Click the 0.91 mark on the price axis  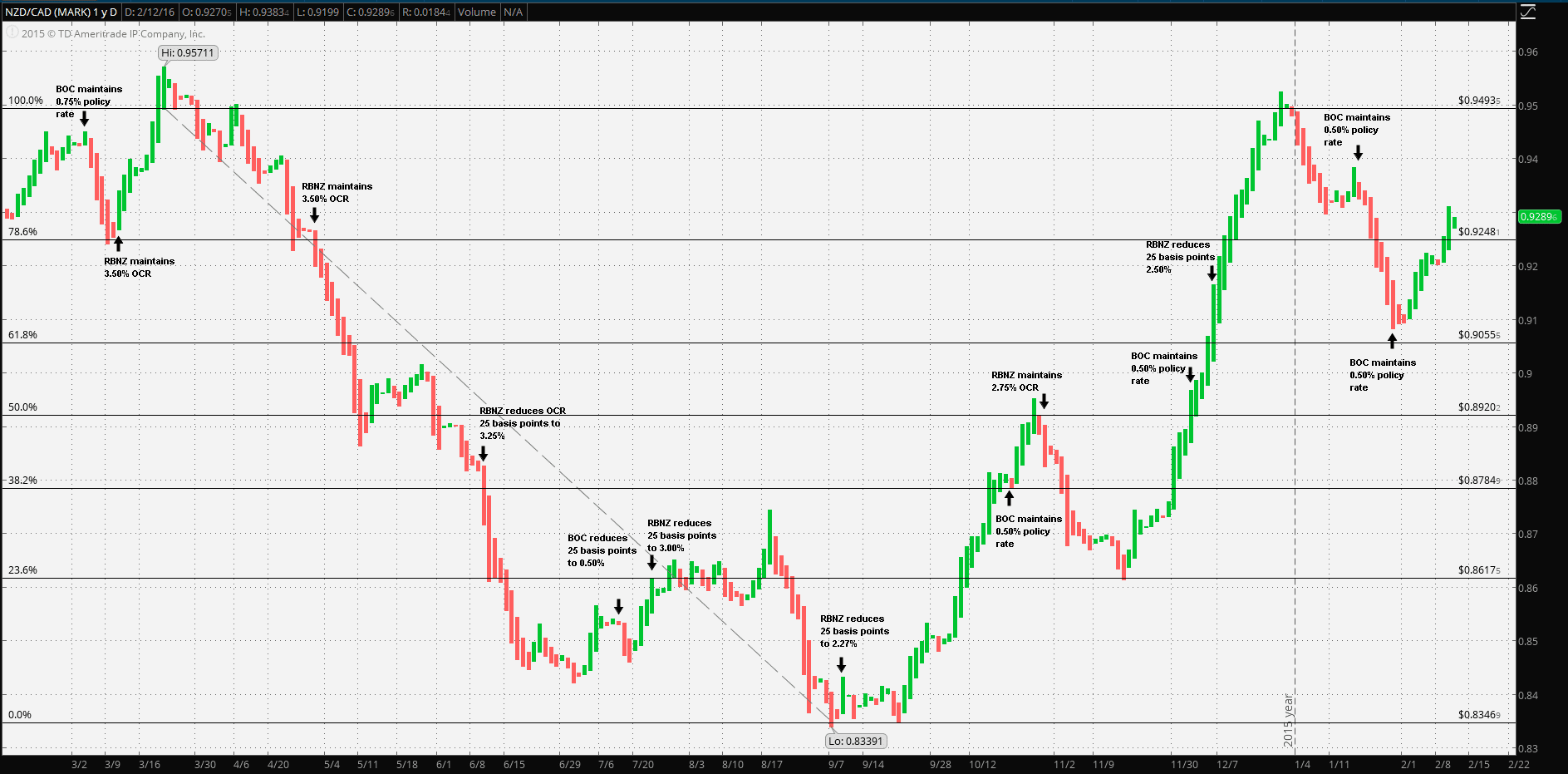[1528, 320]
